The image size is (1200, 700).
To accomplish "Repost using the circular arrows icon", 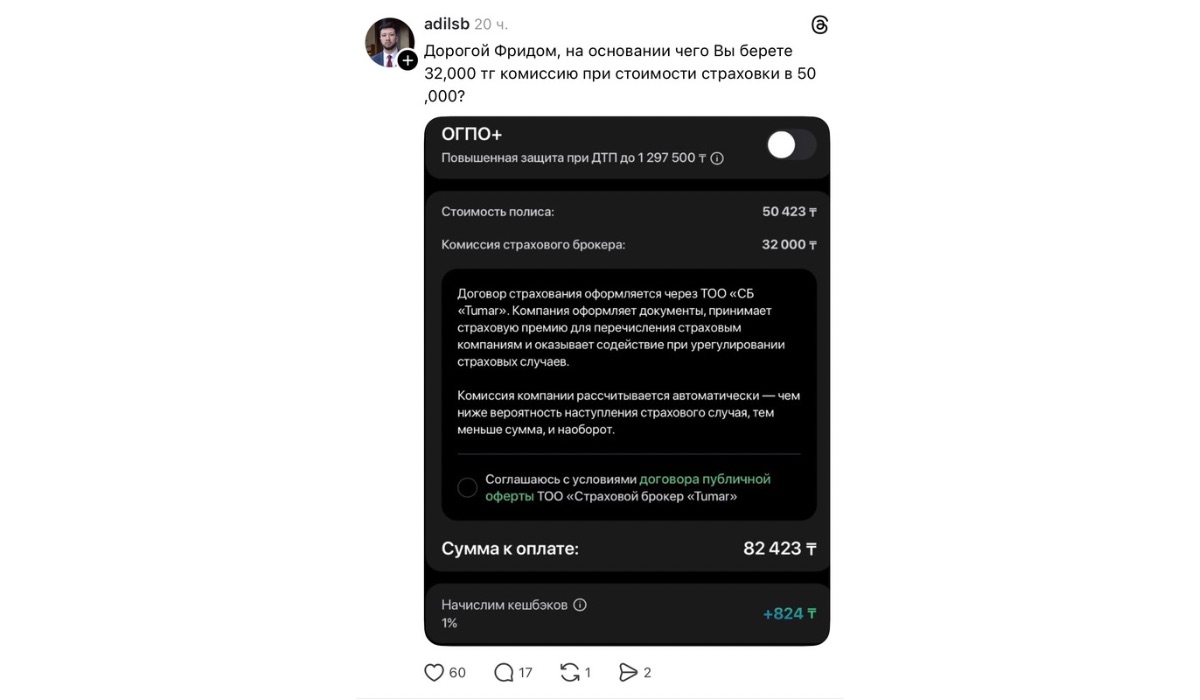I will click(x=570, y=673).
